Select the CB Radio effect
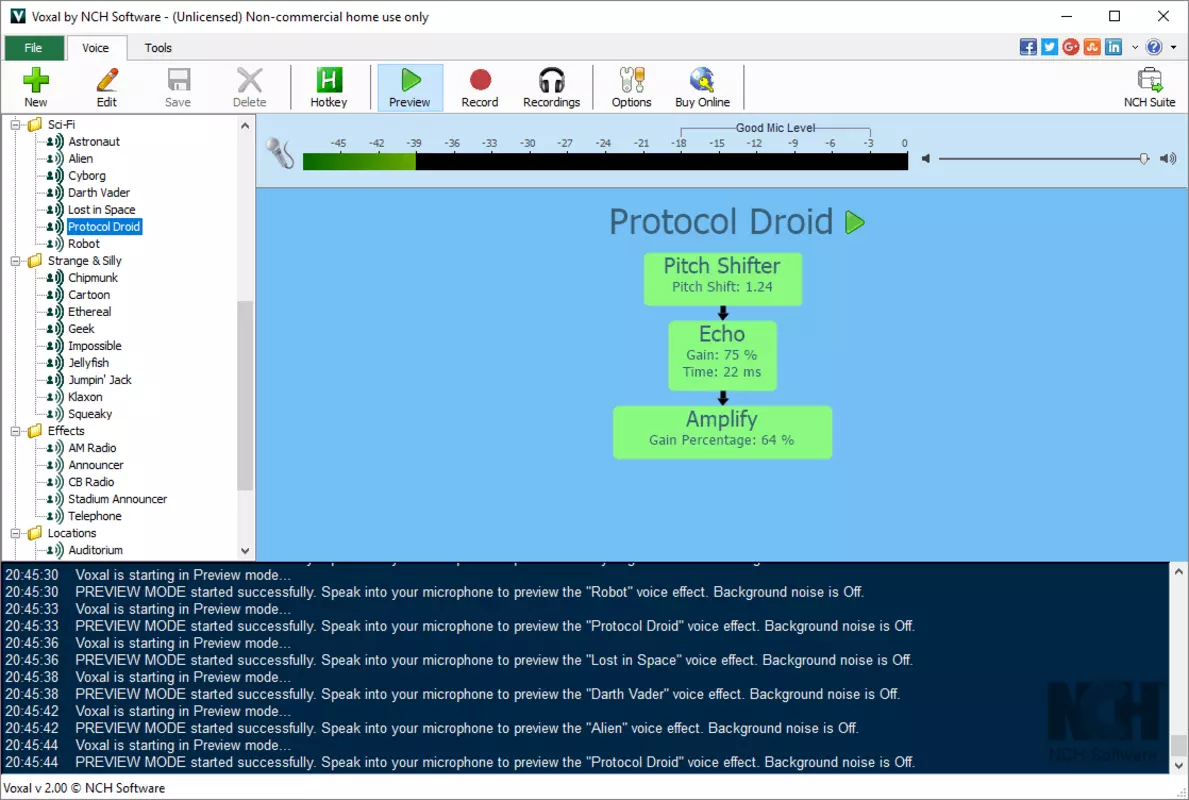This screenshot has width=1189, height=800. coord(91,482)
